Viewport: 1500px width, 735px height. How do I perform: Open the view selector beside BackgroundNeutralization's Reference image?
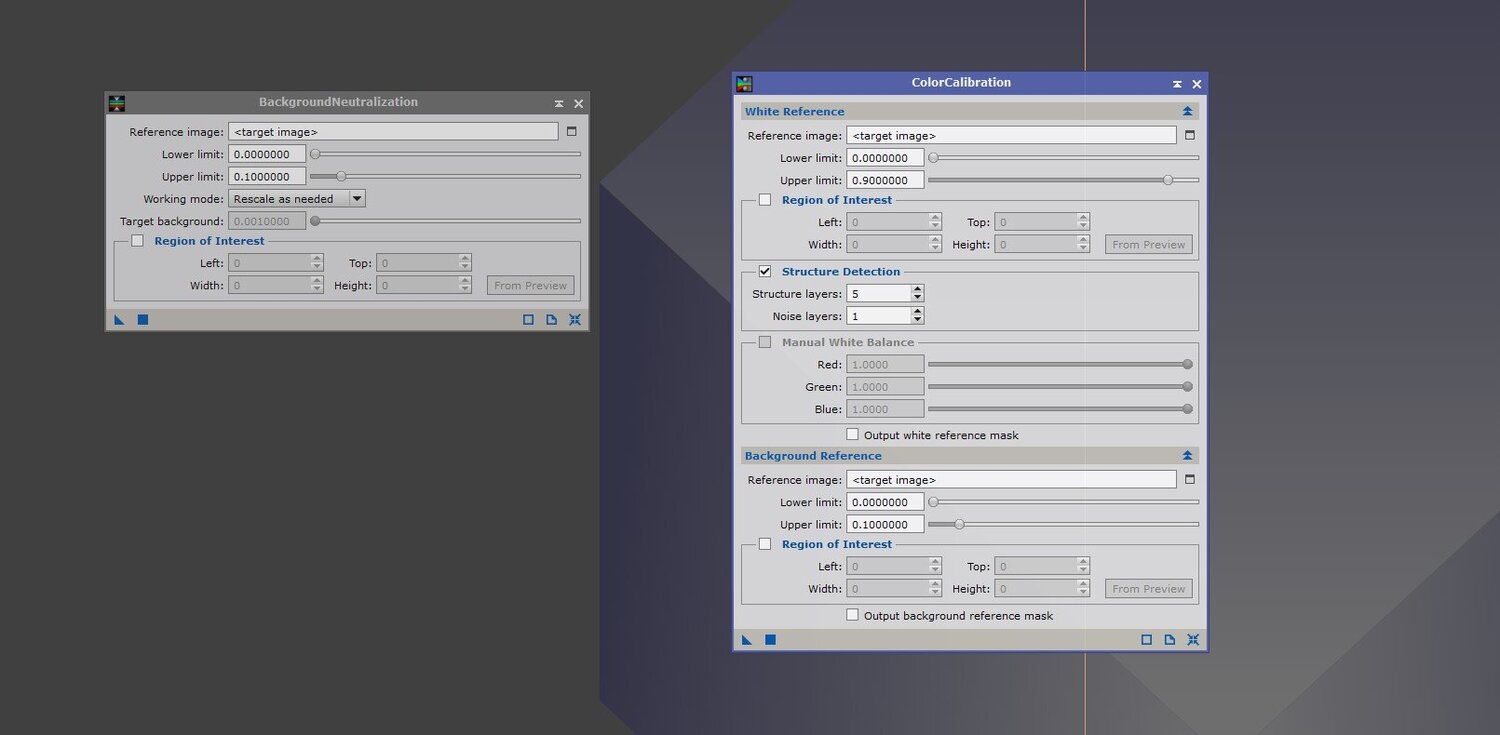[x=571, y=131]
